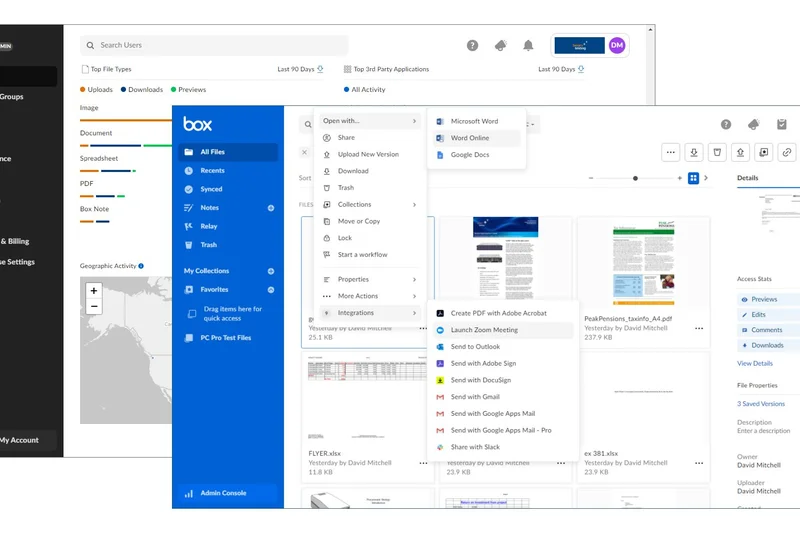Screen dimensions: 800x533
Task: Click the thumbnail size slider handle
Action: pos(635,178)
